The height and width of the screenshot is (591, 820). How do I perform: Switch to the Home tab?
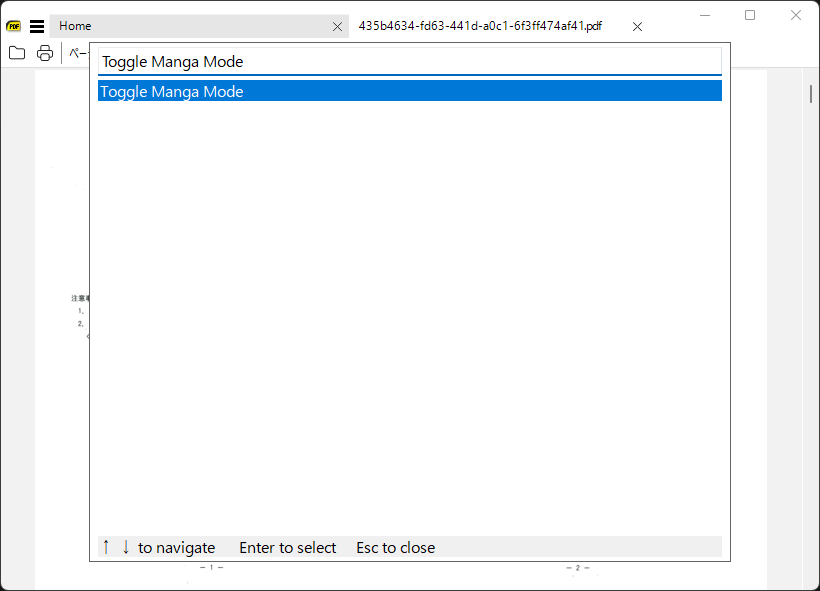[199, 26]
